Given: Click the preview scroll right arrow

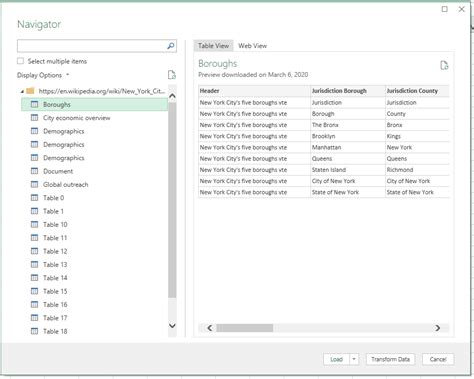Looking at the screenshot, I should [438, 328].
